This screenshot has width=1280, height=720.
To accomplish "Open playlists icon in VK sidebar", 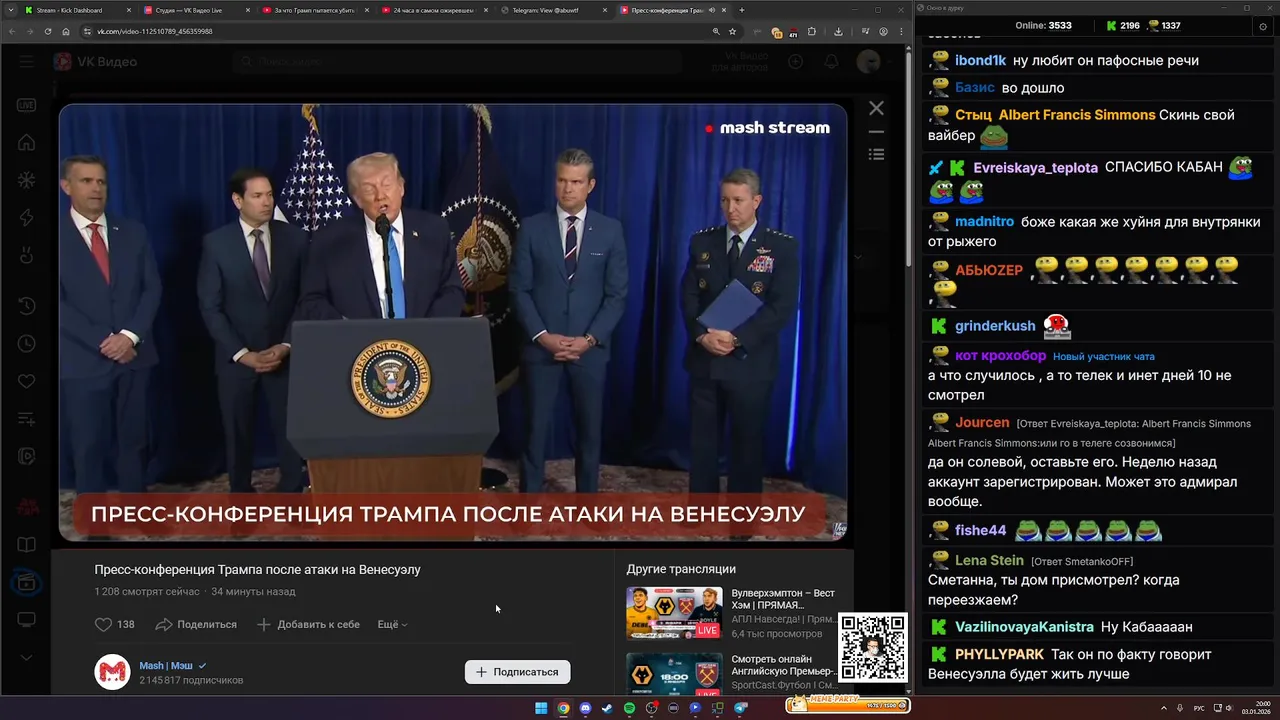I will (x=27, y=419).
